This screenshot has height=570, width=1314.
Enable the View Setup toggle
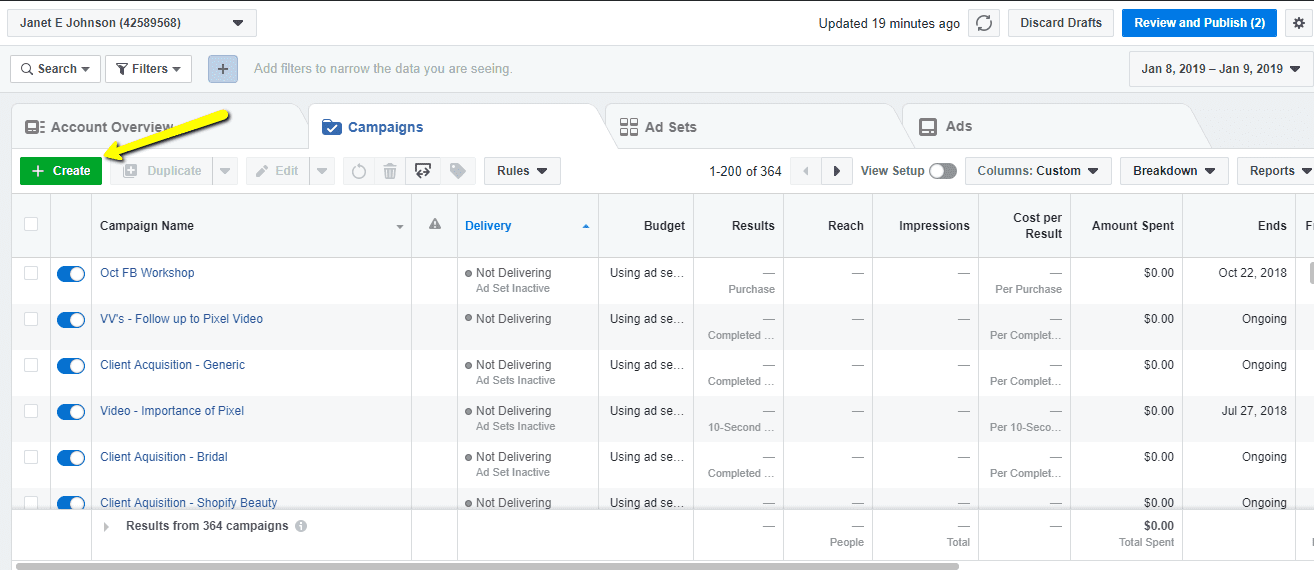[x=942, y=171]
